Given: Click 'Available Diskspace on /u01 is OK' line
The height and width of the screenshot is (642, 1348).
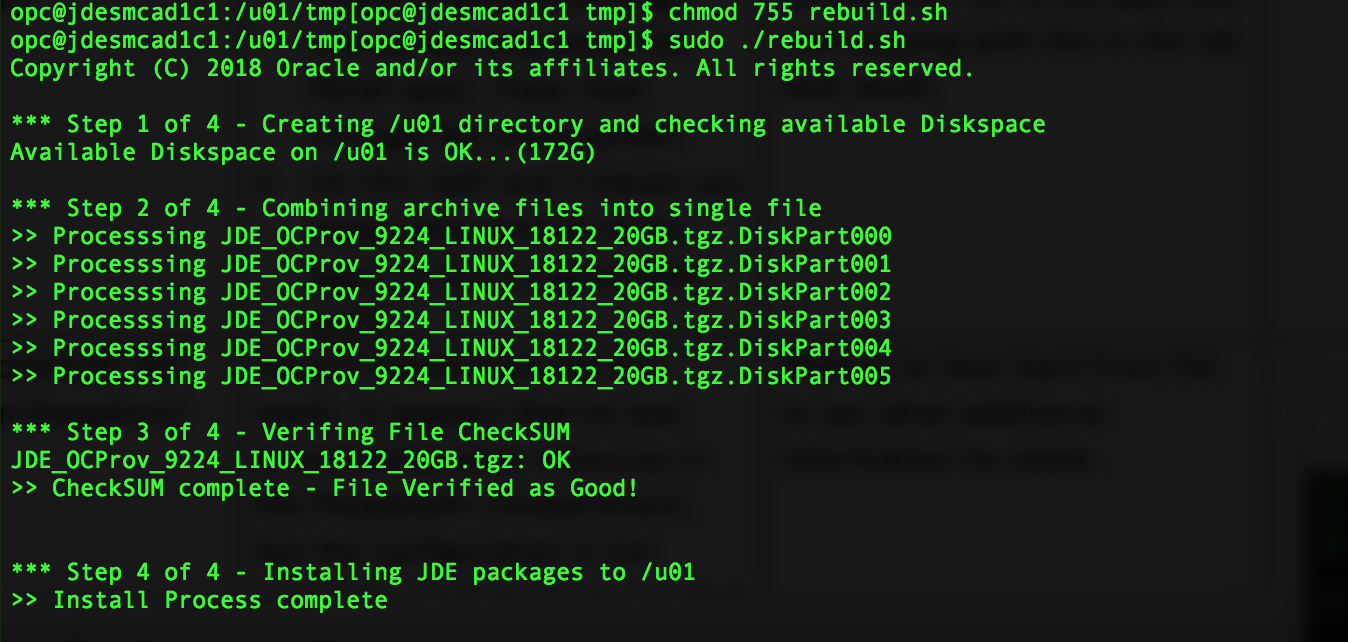Looking at the screenshot, I should (x=303, y=153).
